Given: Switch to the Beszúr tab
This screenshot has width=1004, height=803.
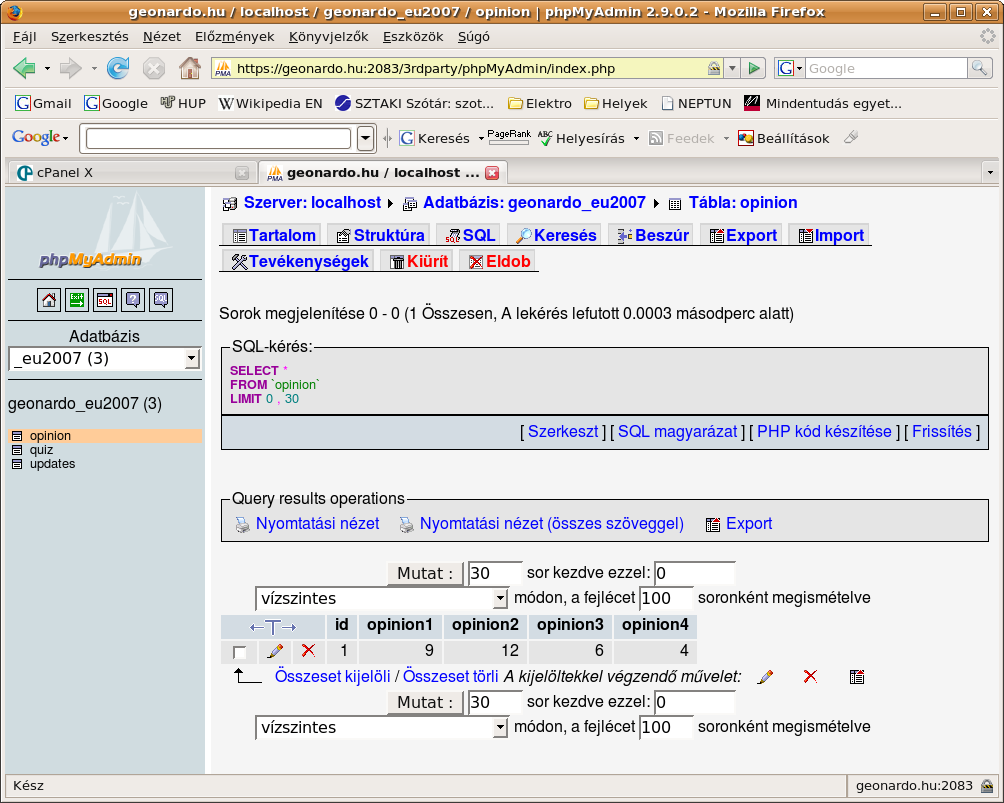Looking at the screenshot, I should [652, 236].
